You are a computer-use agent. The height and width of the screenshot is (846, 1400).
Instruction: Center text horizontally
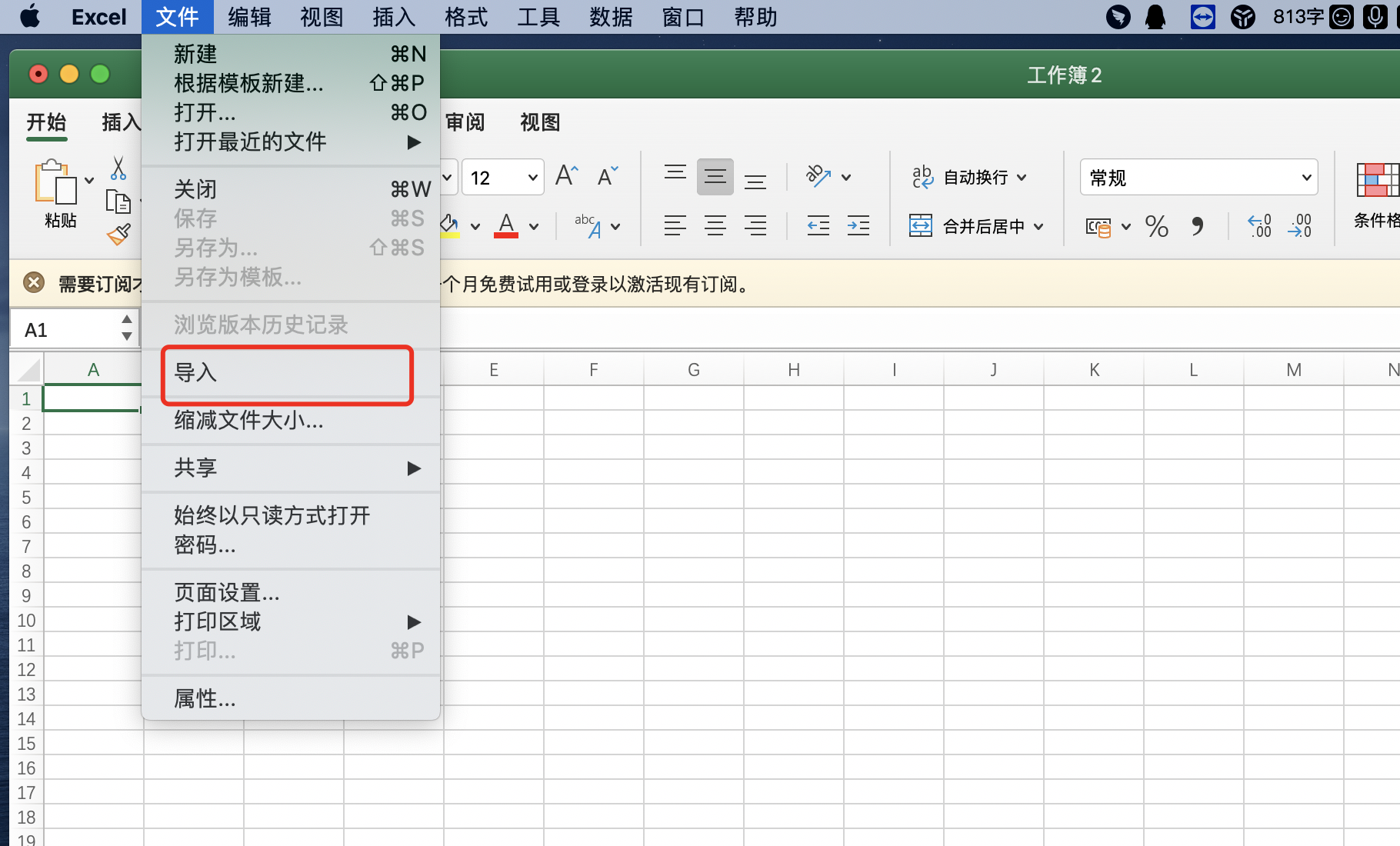tap(715, 226)
